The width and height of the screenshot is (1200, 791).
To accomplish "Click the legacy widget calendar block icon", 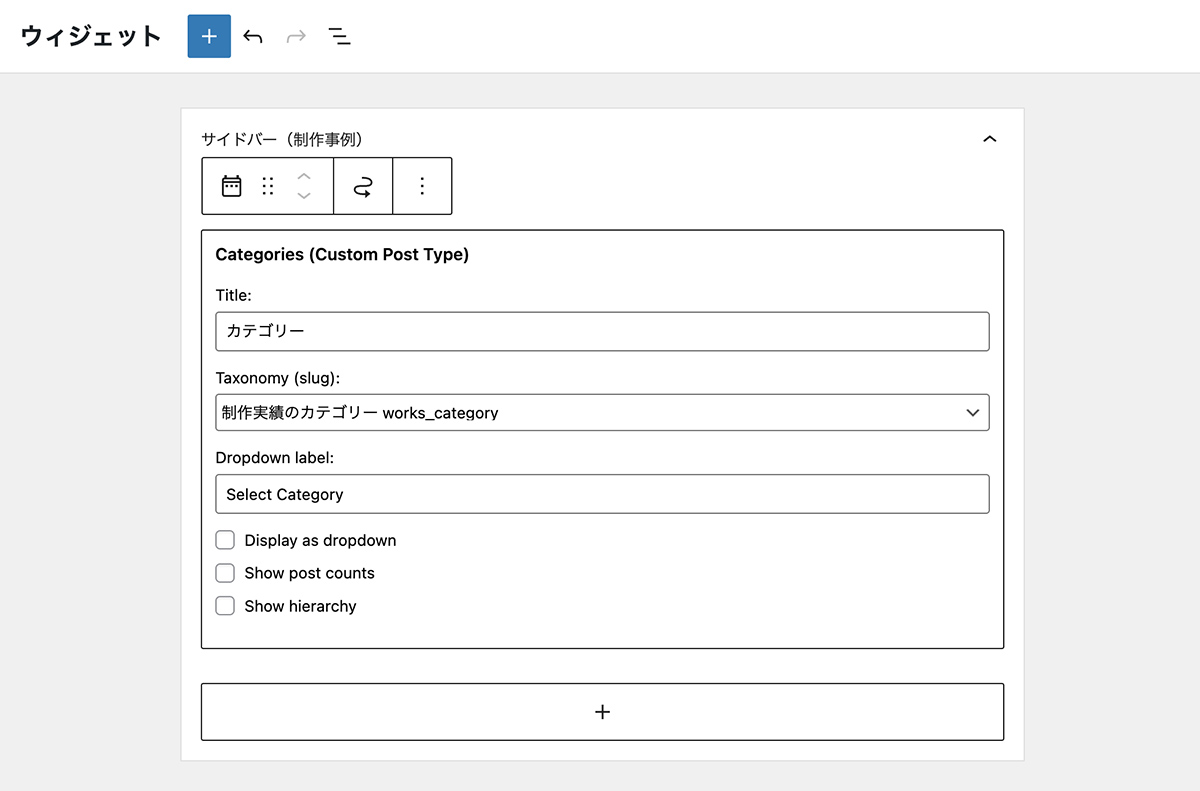I will coord(232,186).
